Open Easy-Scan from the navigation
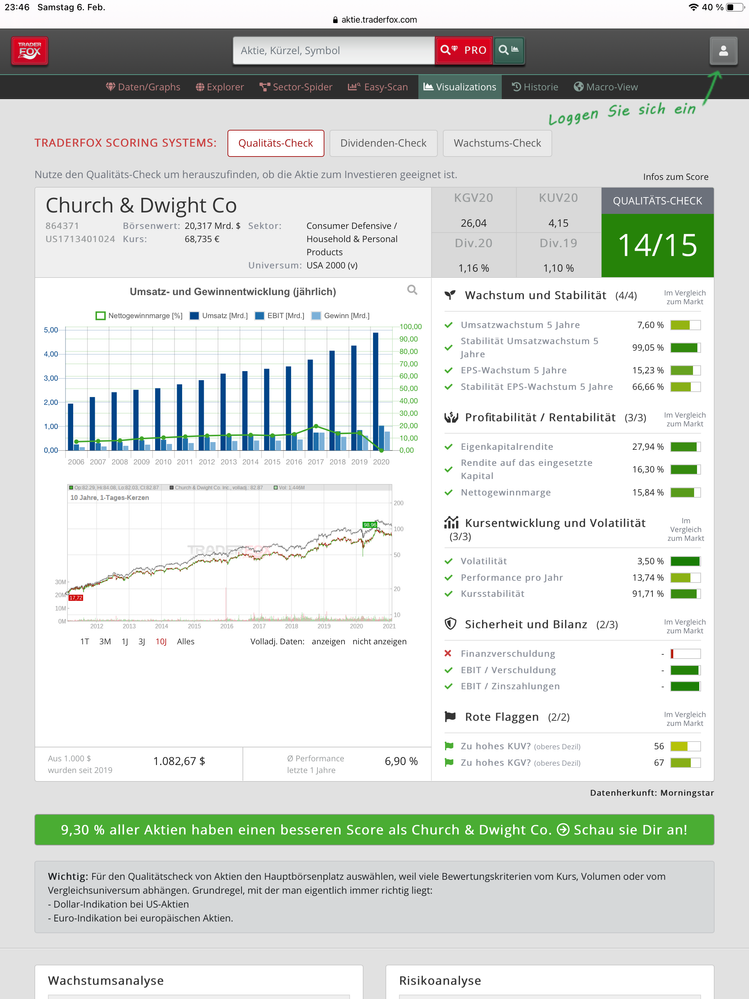Screen dimensions: 749x999 [x=378, y=87]
